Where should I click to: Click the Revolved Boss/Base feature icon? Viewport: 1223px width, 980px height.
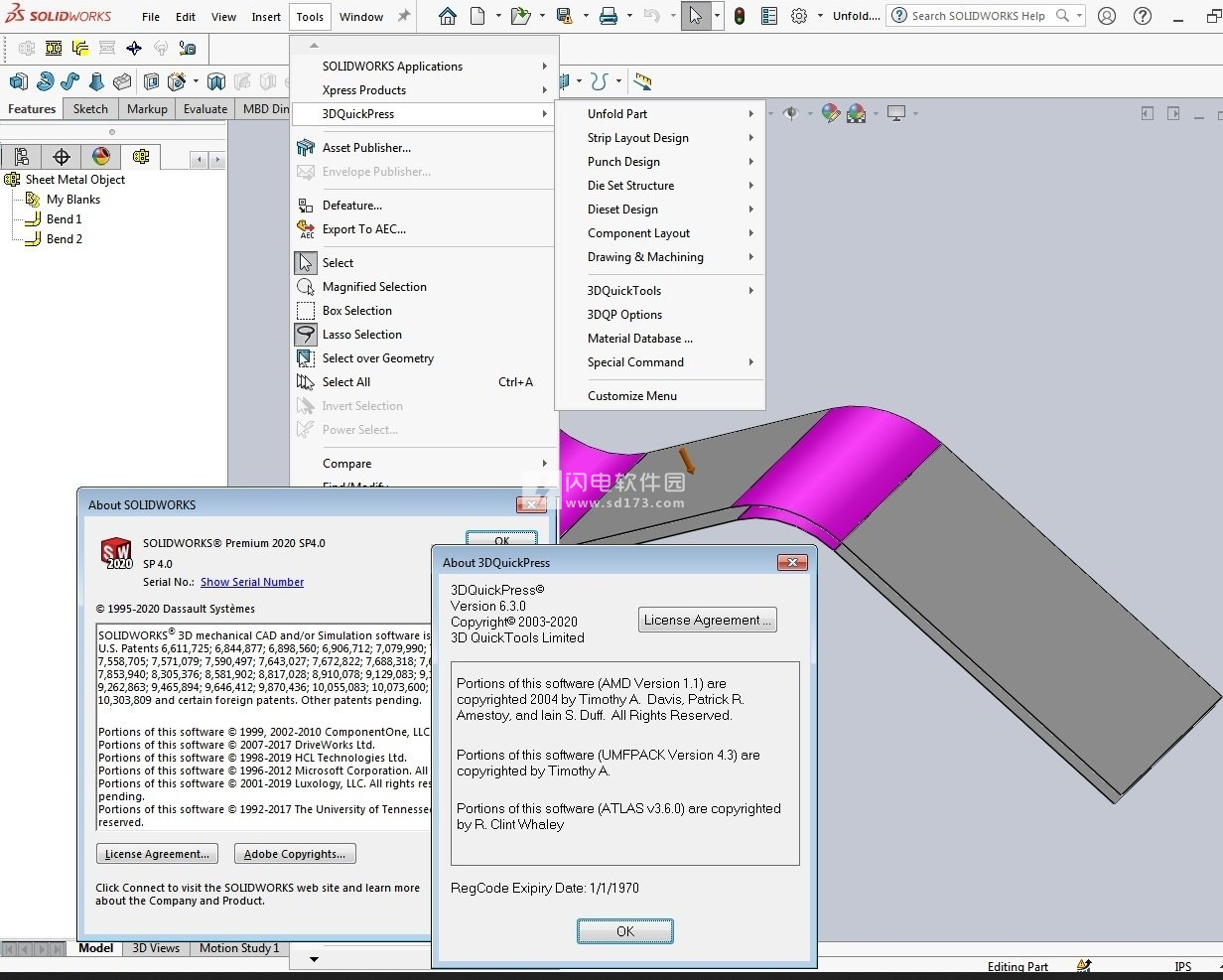click(x=45, y=81)
